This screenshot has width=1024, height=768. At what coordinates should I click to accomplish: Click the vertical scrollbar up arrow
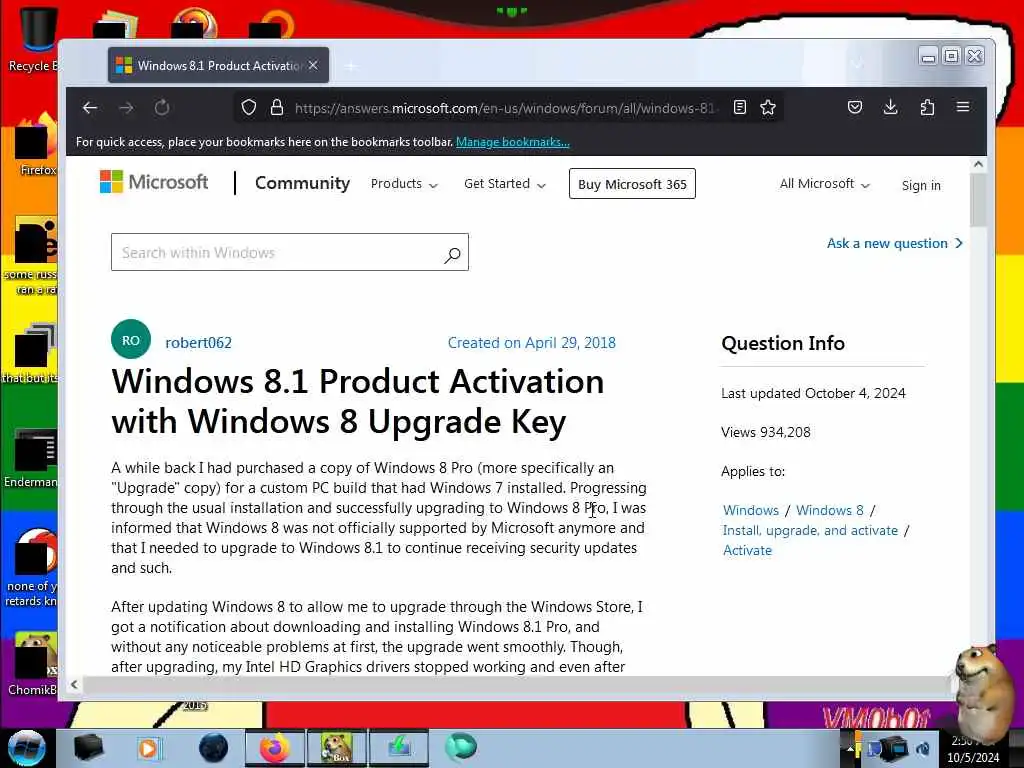coord(978,165)
